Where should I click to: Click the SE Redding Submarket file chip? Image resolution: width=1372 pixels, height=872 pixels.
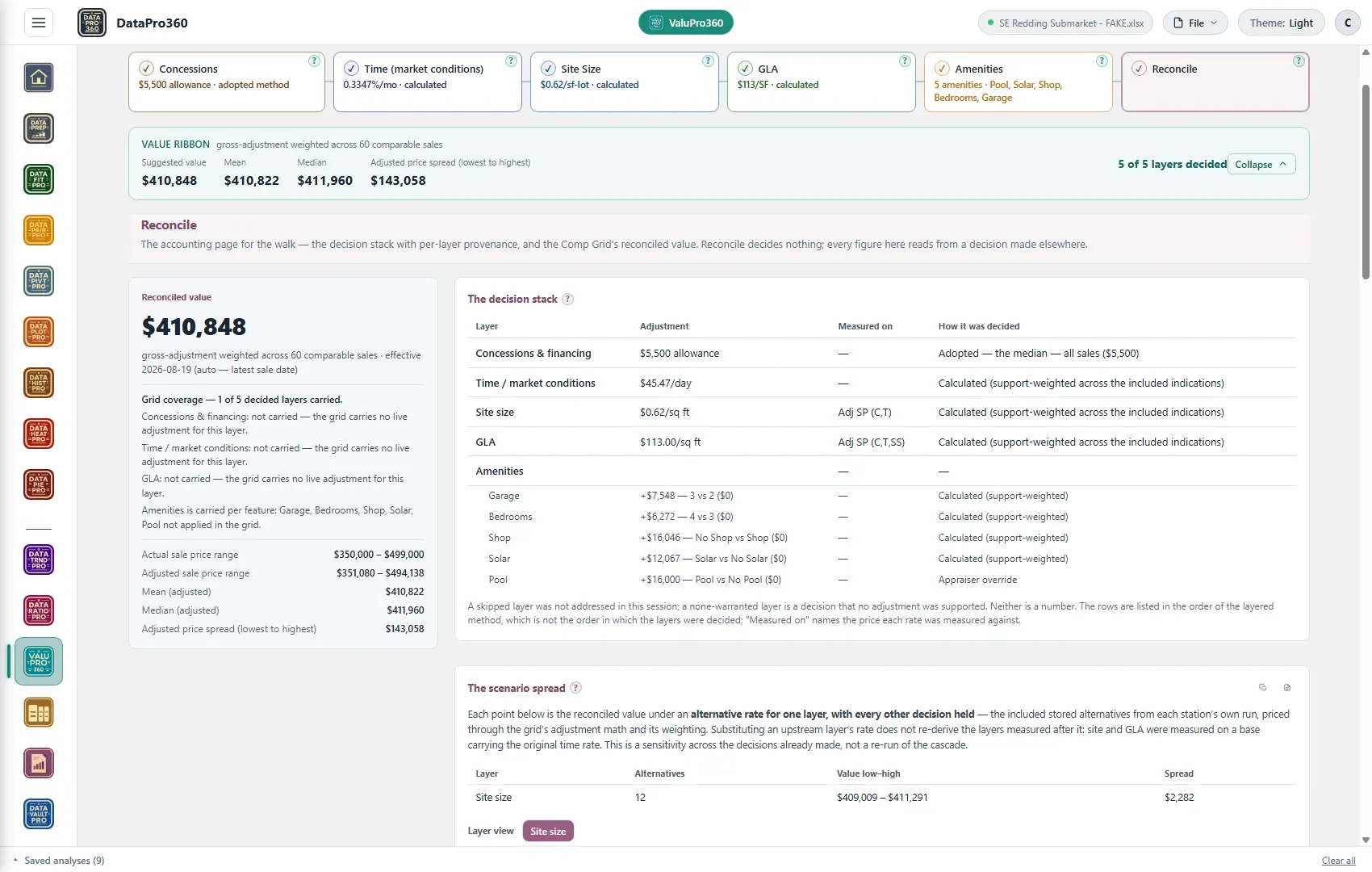pos(1065,23)
